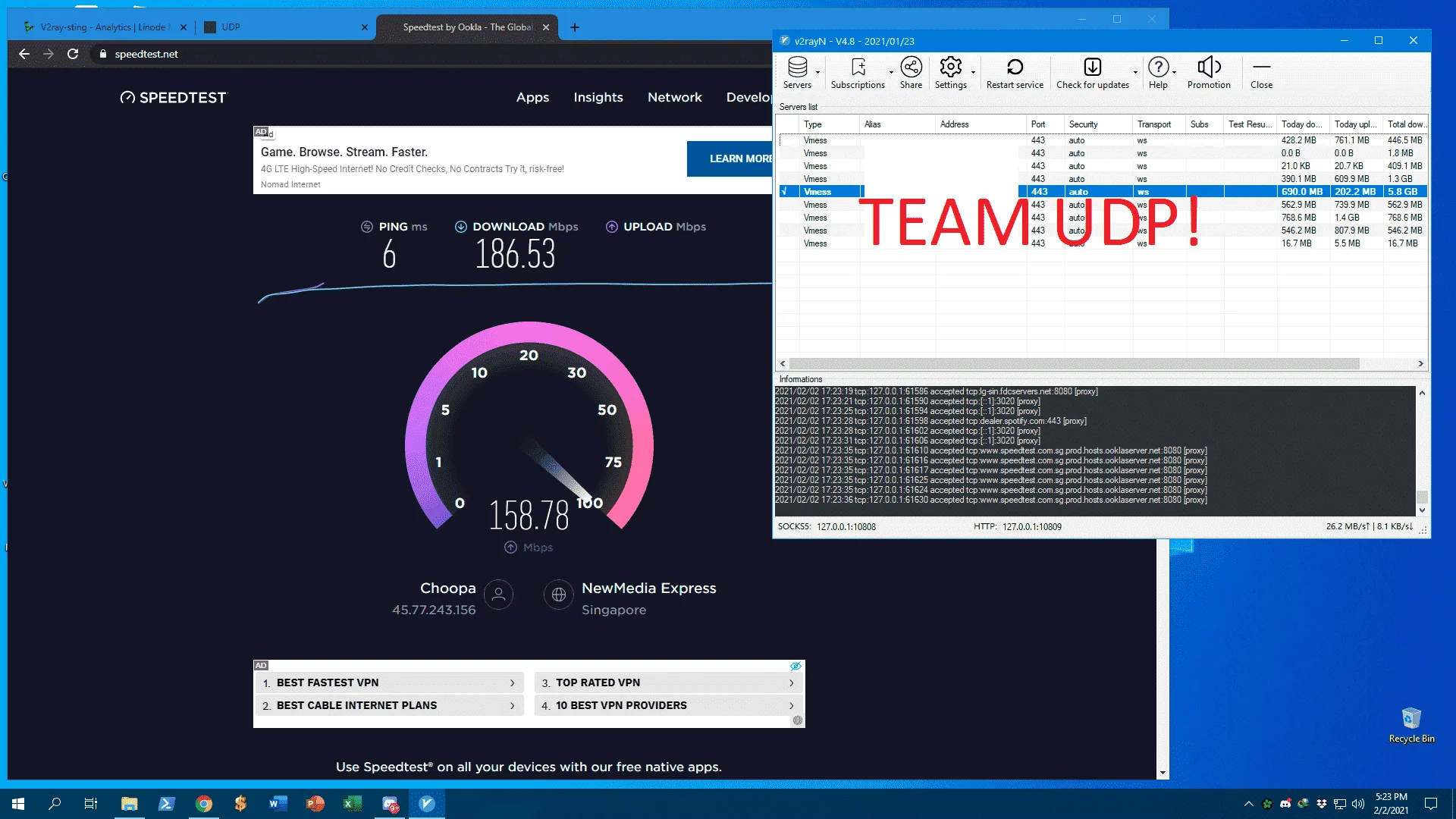Click the v2rayN taskbar icon
This screenshot has width=1456, height=819.
tap(427, 804)
